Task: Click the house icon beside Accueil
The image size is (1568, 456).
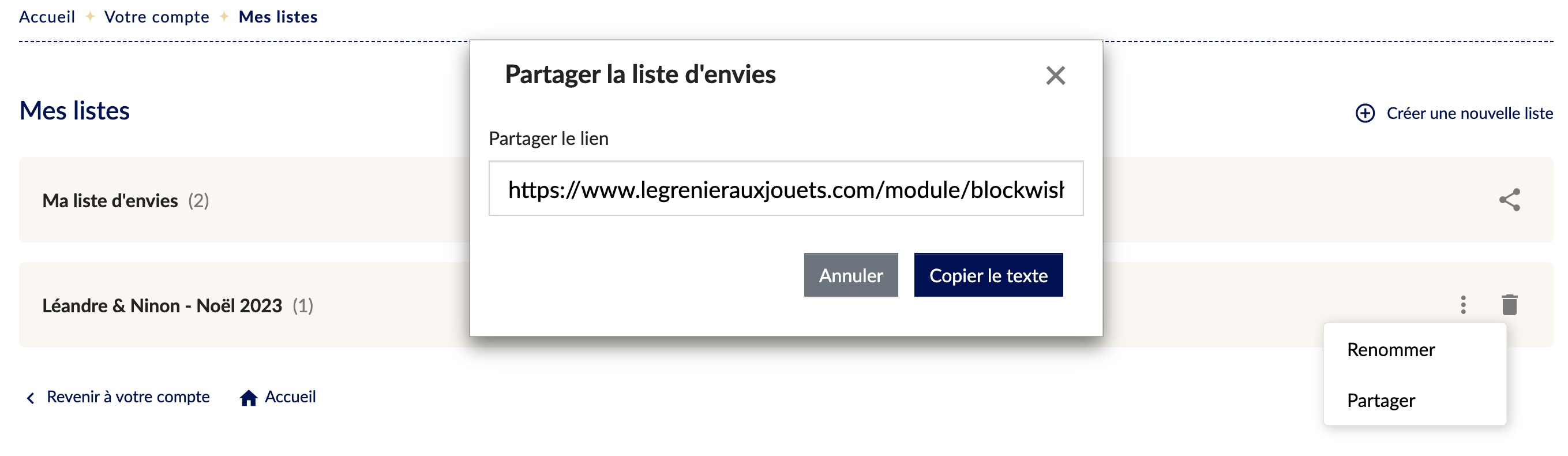Action: (x=247, y=398)
